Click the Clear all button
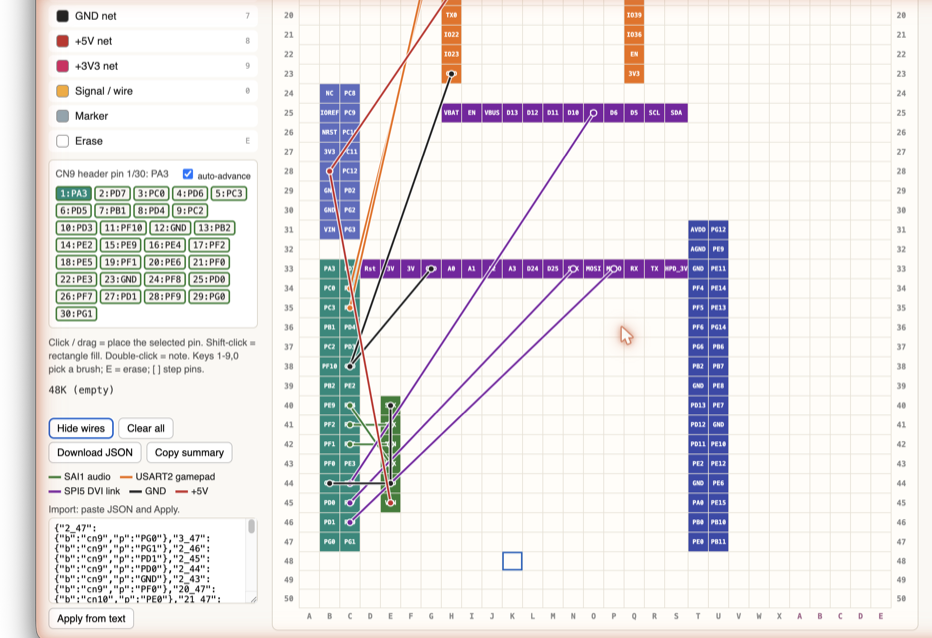 point(146,429)
